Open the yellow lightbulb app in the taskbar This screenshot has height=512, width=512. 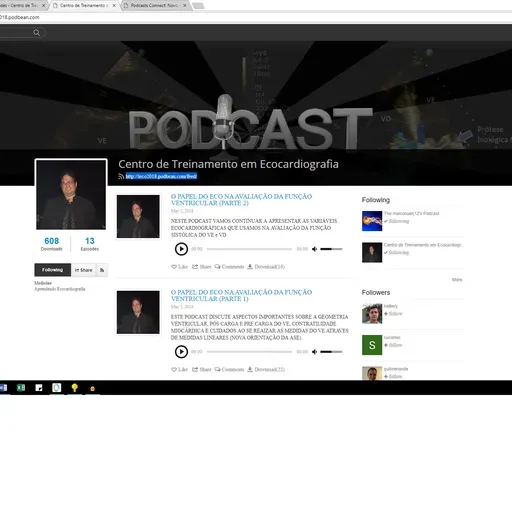(75, 388)
